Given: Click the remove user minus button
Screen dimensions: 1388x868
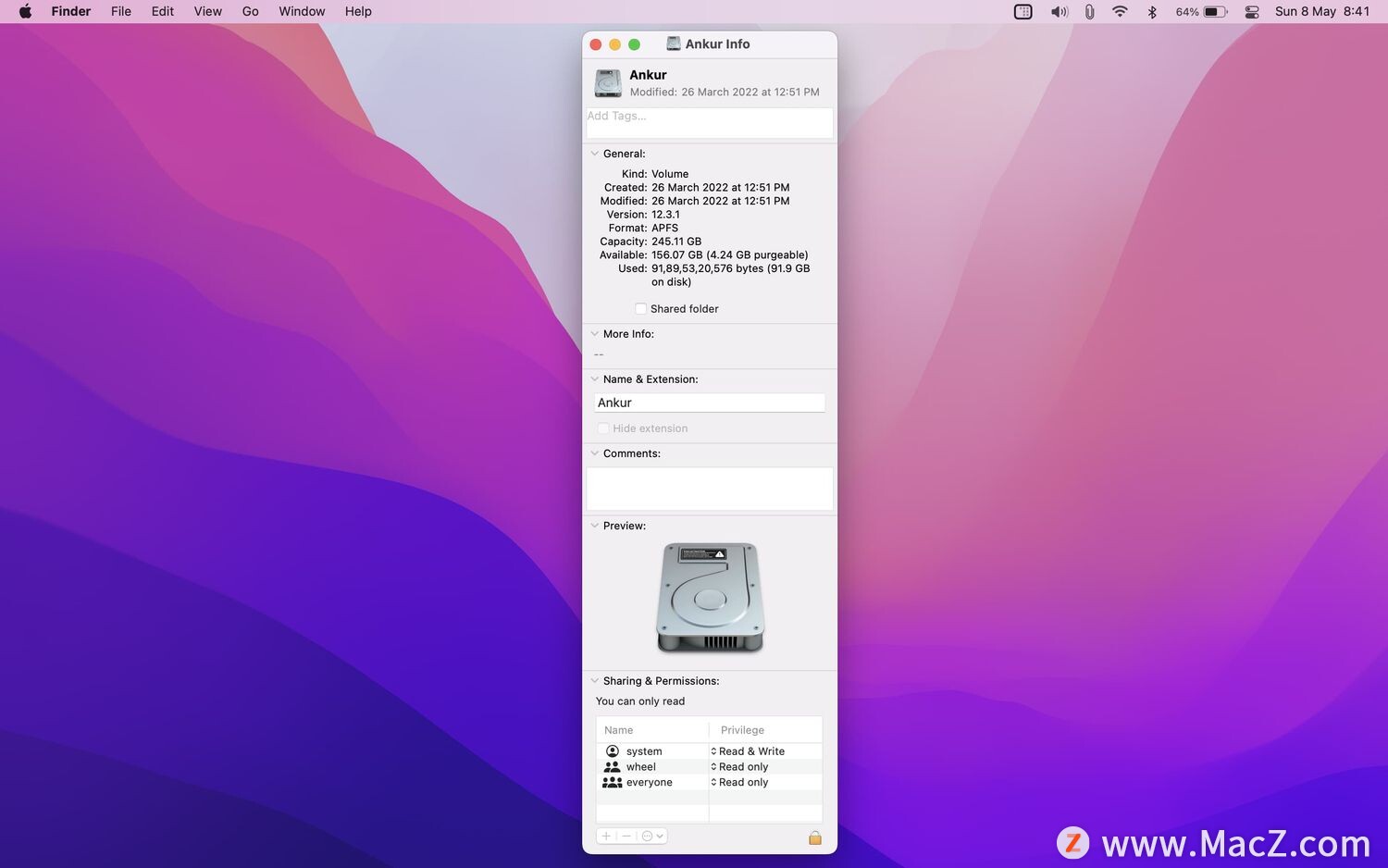Looking at the screenshot, I should tap(626, 837).
